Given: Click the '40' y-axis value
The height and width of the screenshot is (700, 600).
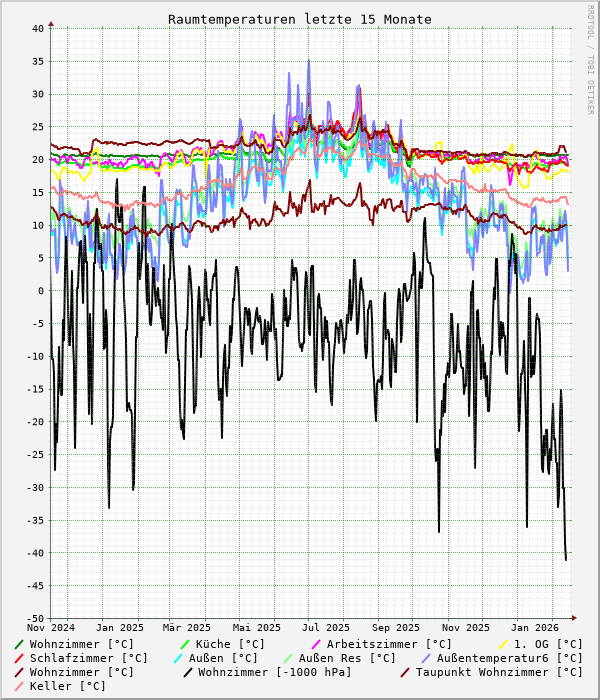Looking at the screenshot, I should [x=38, y=29].
